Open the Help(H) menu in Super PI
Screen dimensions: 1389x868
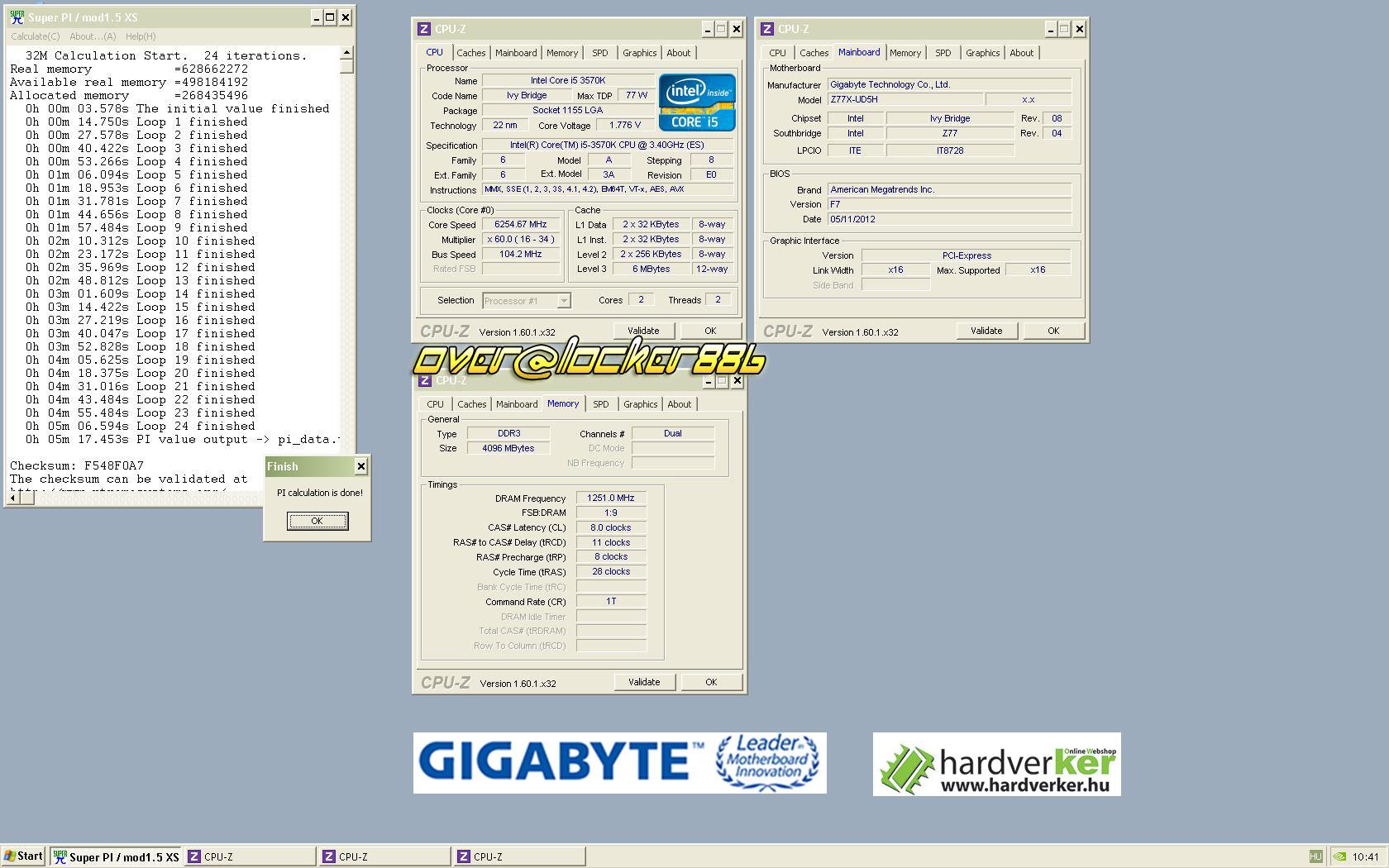coord(141,36)
